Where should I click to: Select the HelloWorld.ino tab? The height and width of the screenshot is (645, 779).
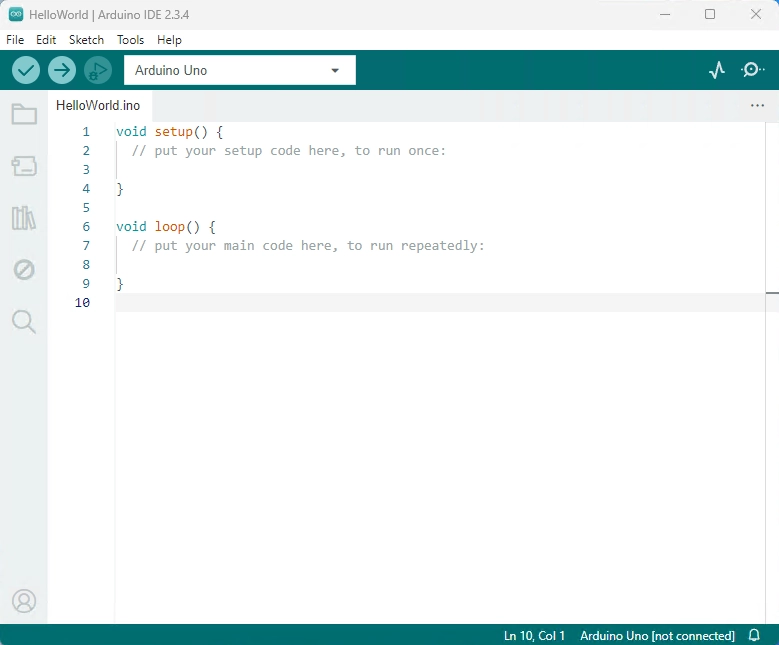[98, 105]
